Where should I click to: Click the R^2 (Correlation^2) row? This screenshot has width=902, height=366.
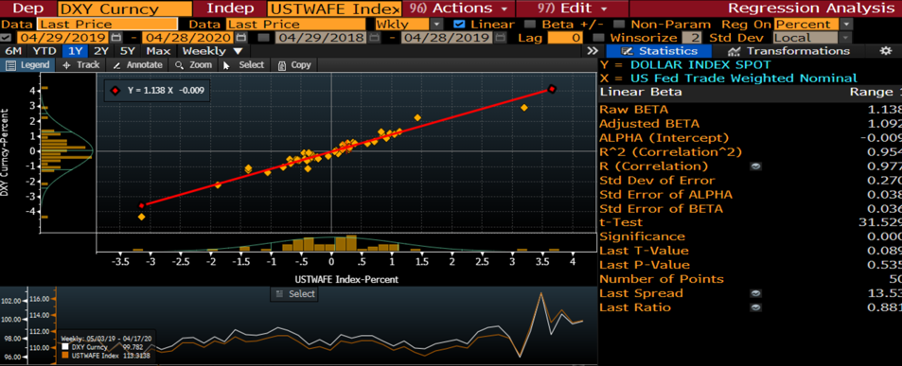click(750, 152)
